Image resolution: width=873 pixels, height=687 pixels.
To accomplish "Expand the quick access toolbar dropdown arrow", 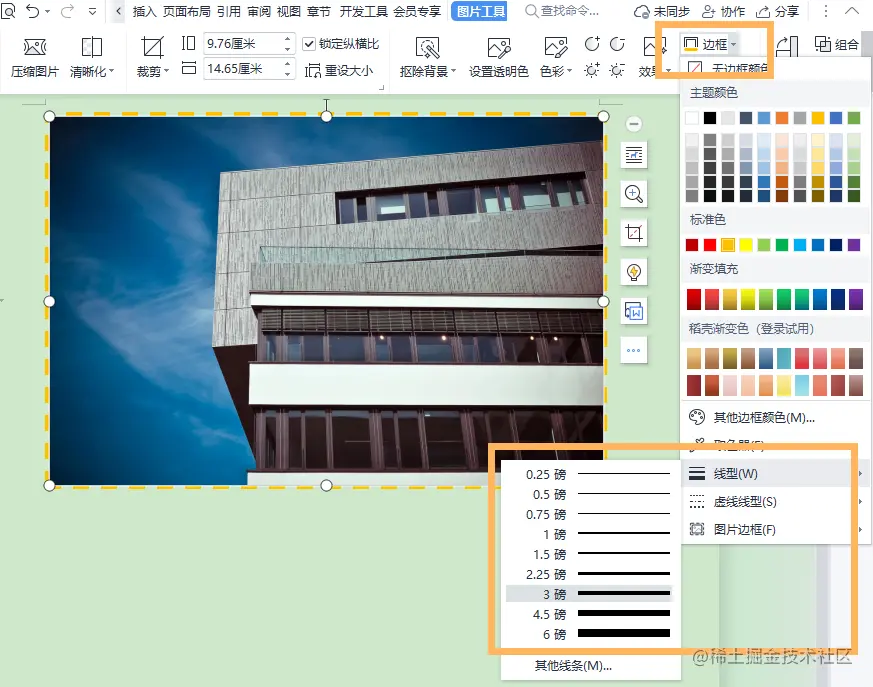I will point(92,11).
